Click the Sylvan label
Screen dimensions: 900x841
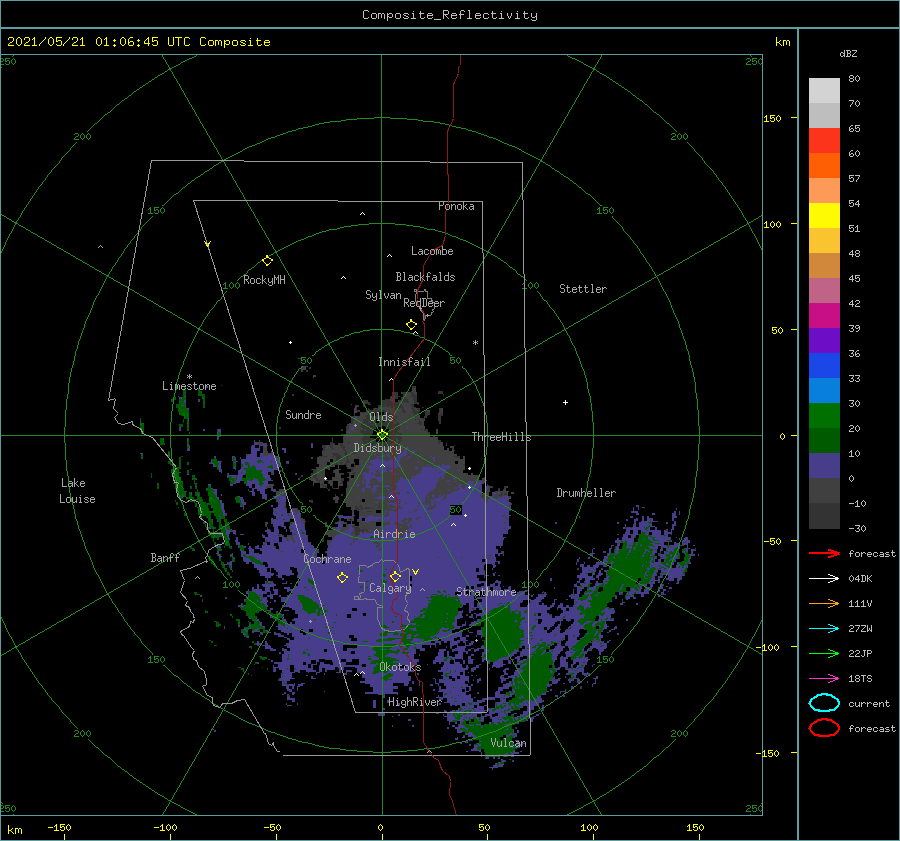pos(383,295)
